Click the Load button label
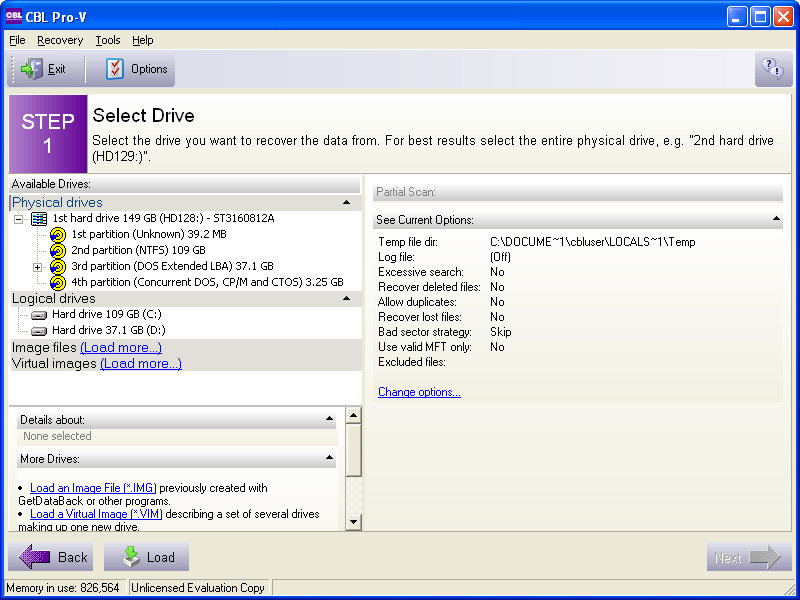 (x=161, y=557)
